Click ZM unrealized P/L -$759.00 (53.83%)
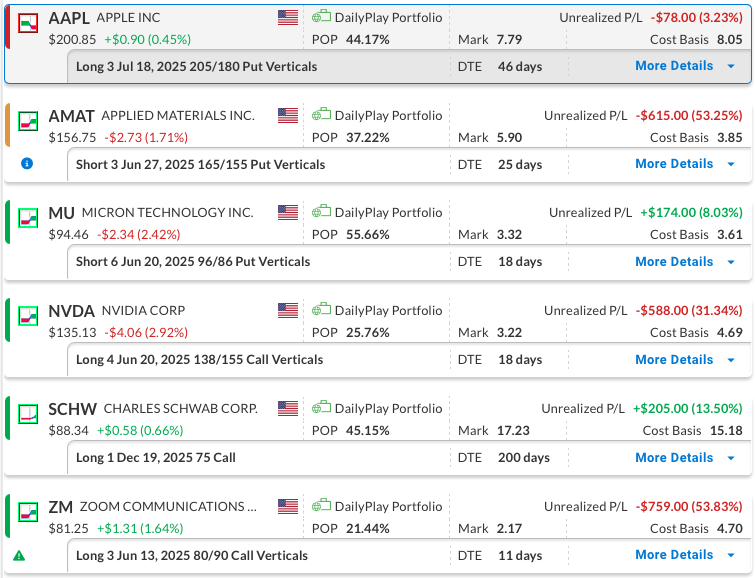This screenshot has height=578, width=755. pyautogui.click(x=689, y=506)
